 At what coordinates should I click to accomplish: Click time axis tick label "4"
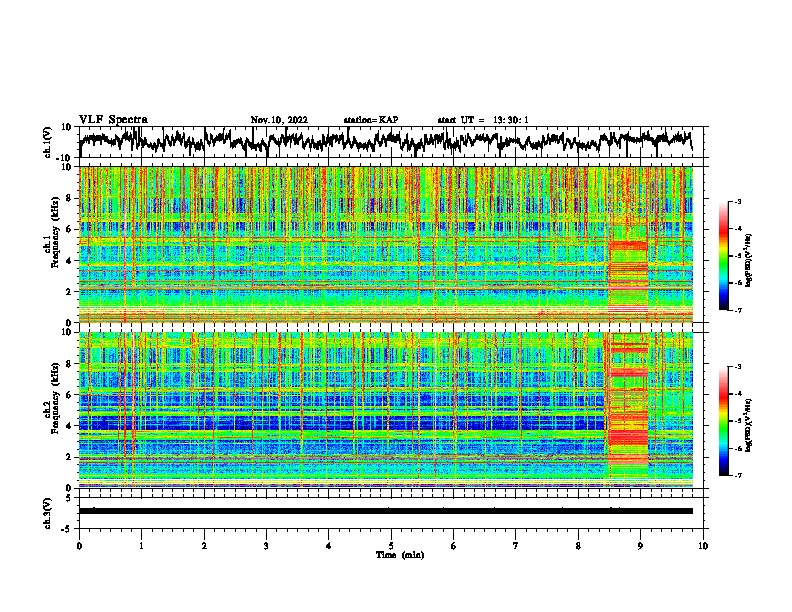point(329,546)
